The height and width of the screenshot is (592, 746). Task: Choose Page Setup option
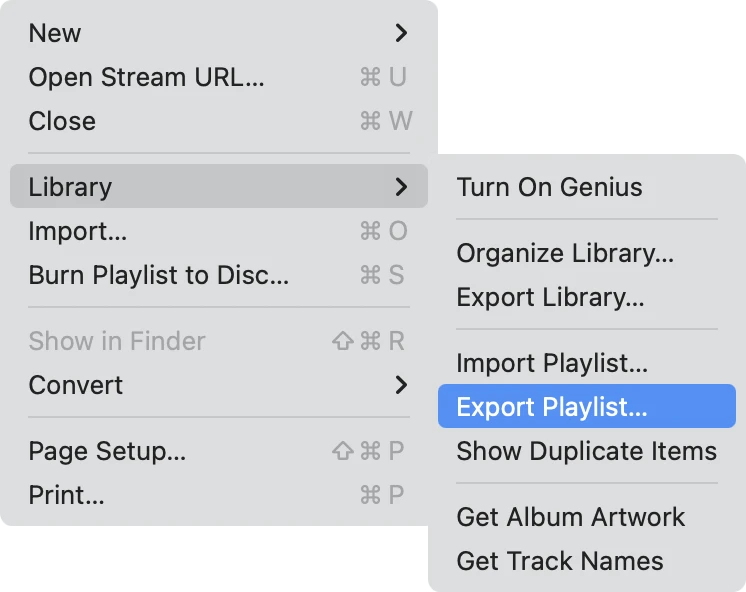tap(107, 451)
